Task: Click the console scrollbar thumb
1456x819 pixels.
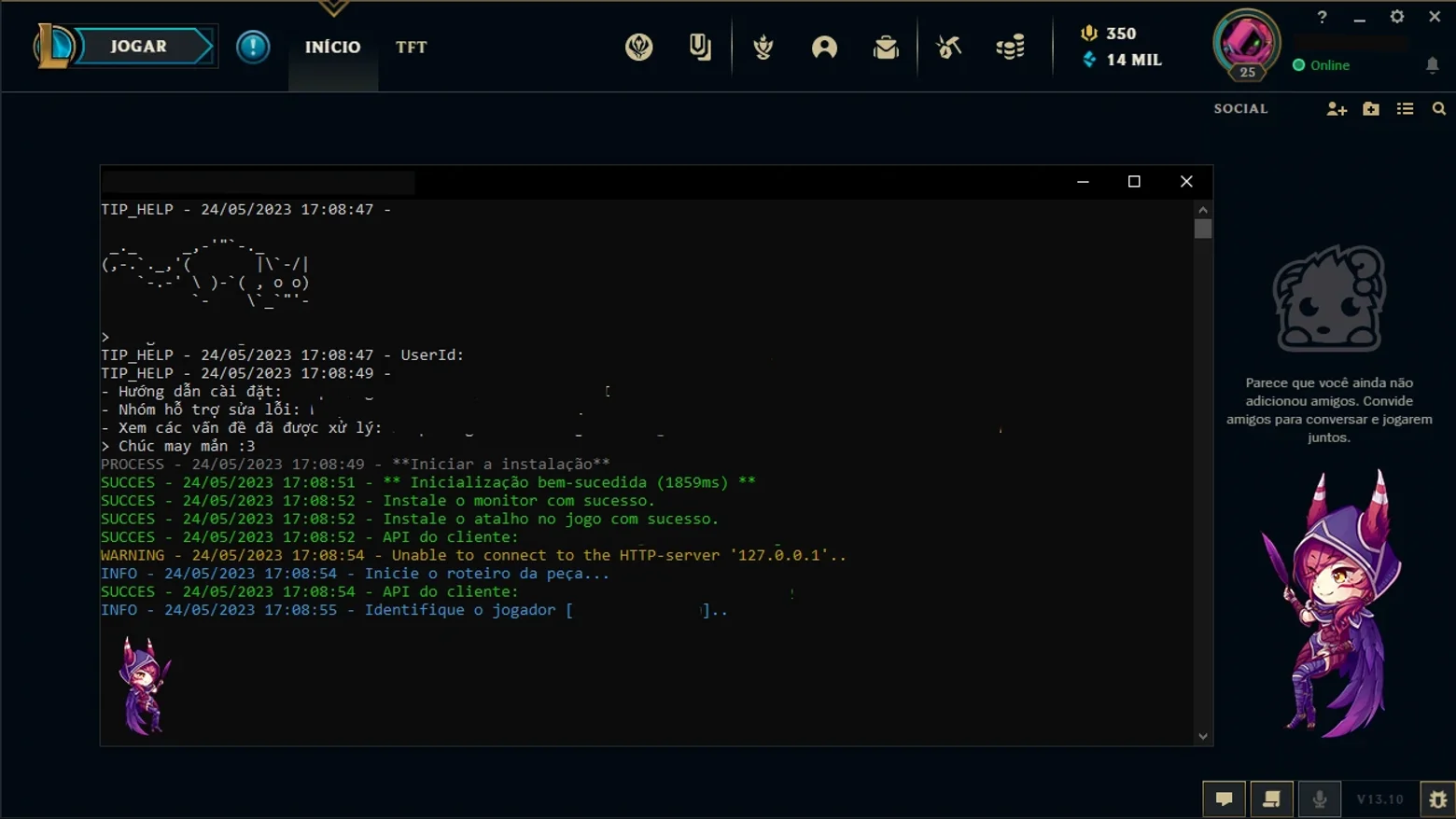Action: pyautogui.click(x=1203, y=229)
